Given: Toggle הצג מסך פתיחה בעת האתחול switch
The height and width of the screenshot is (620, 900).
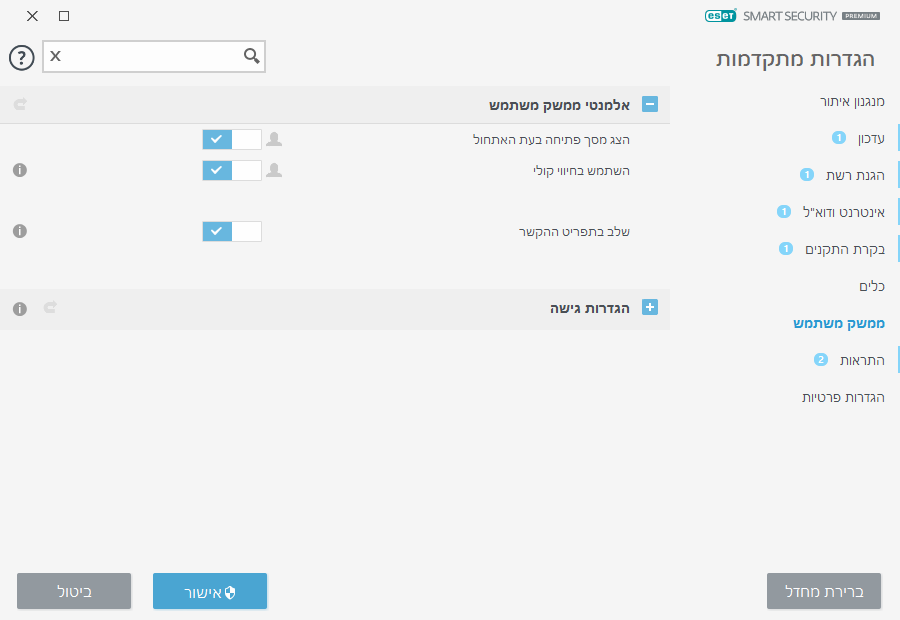Looking at the screenshot, I should click(x=232, y=140).
